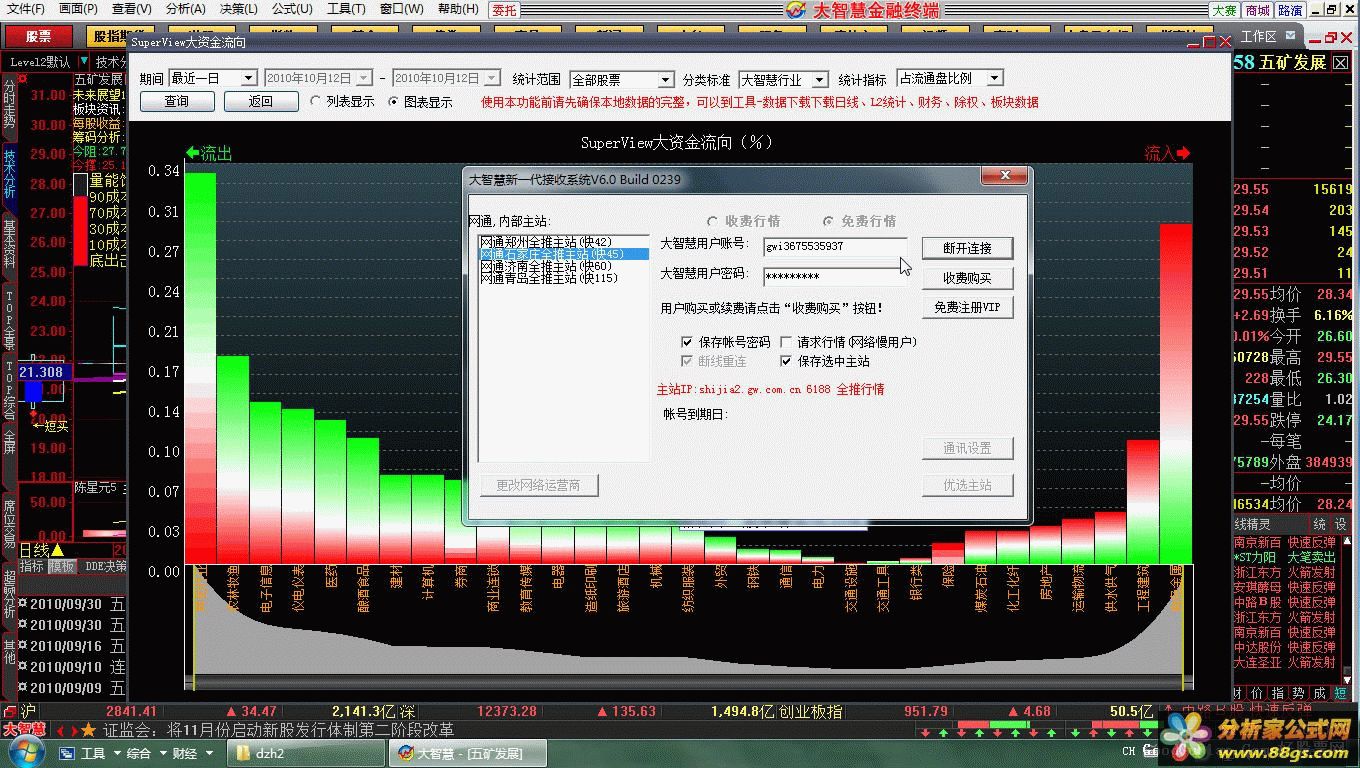This screenshot has width=1360, height=768.
Task: Expand the 期间 最近一日 dropdown
Action: (248, 78)
